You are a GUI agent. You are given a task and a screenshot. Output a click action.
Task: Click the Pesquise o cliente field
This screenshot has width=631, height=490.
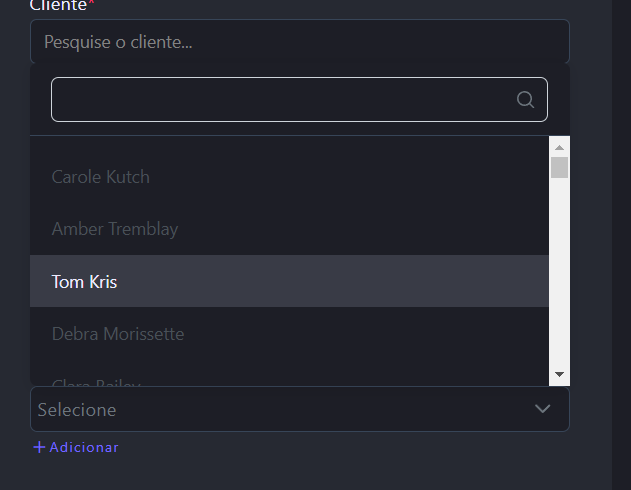click(299, 42)
